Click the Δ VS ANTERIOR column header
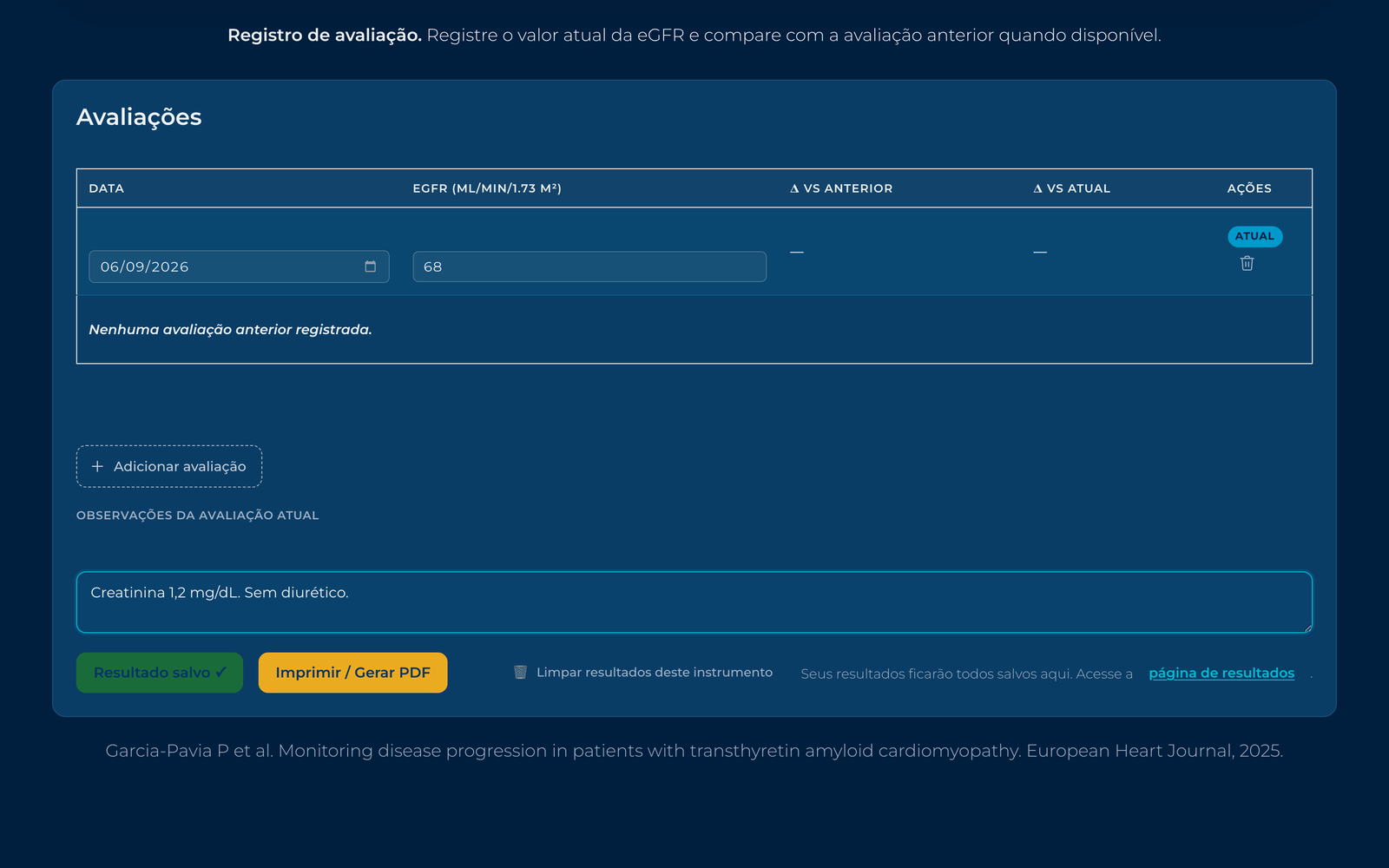1389x868 pixels. pos(841,188)
